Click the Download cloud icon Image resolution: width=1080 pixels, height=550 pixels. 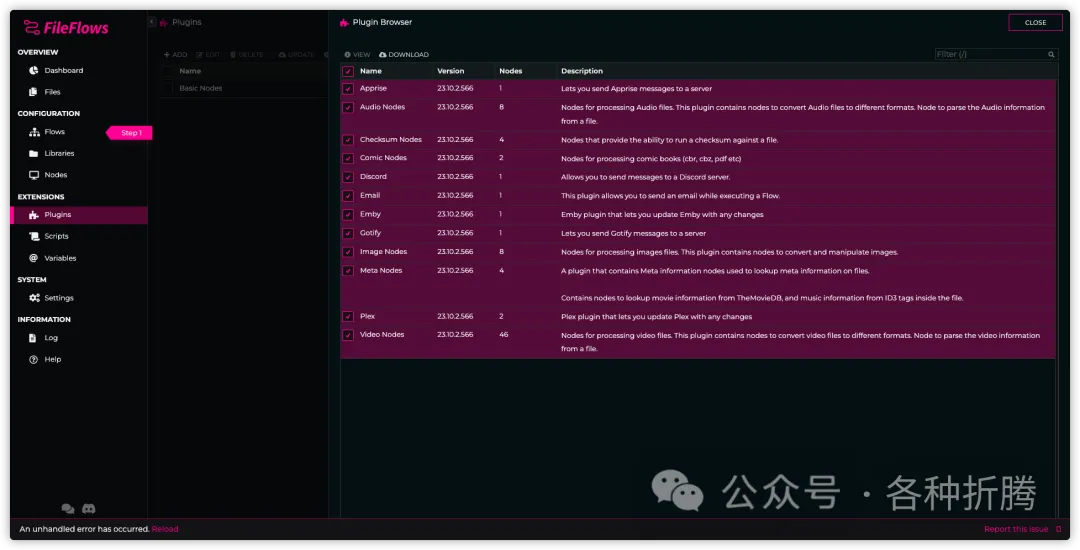pos(382,54)
